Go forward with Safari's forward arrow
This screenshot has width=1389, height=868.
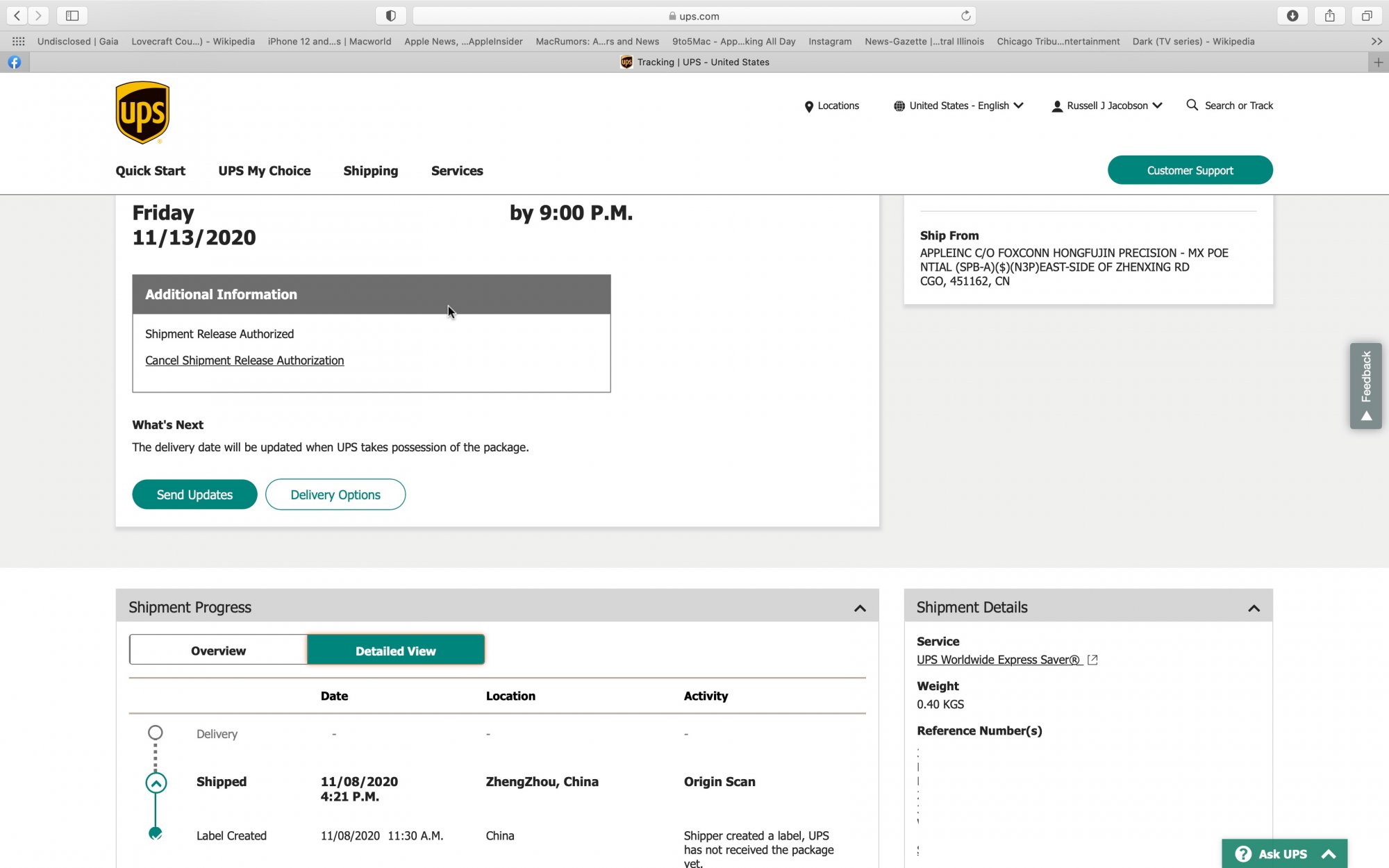click(x=38, y=15)
